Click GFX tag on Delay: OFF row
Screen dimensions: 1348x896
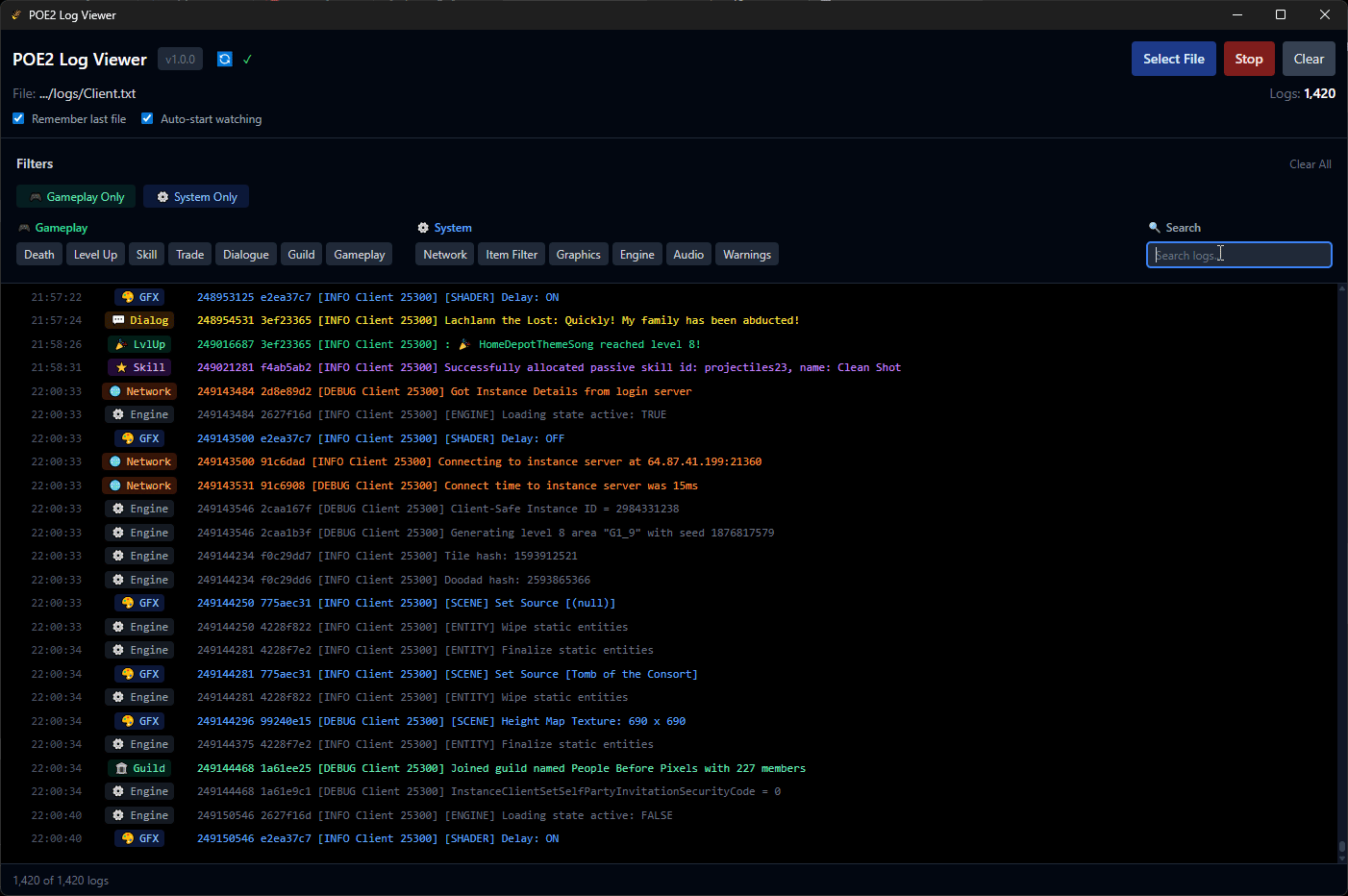point(140,438)
